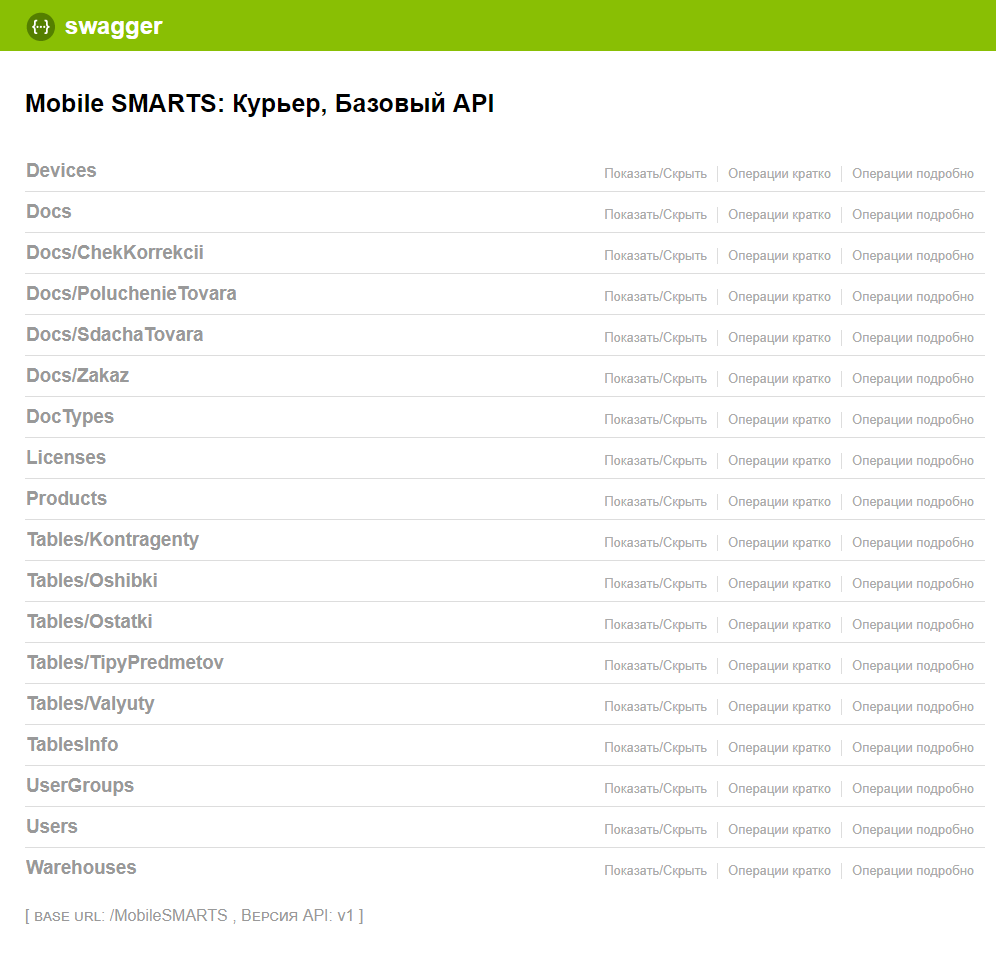Toggle Показать/Скрыть for Warehouses
The image size is (996, 960).
(656, 870)
